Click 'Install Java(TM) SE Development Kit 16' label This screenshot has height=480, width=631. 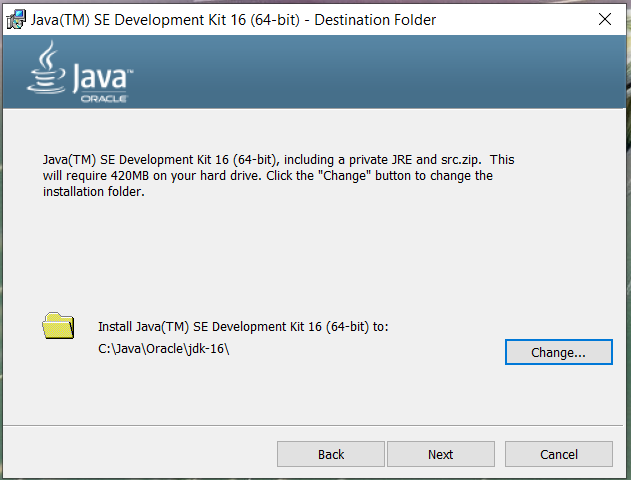point(243,327)
